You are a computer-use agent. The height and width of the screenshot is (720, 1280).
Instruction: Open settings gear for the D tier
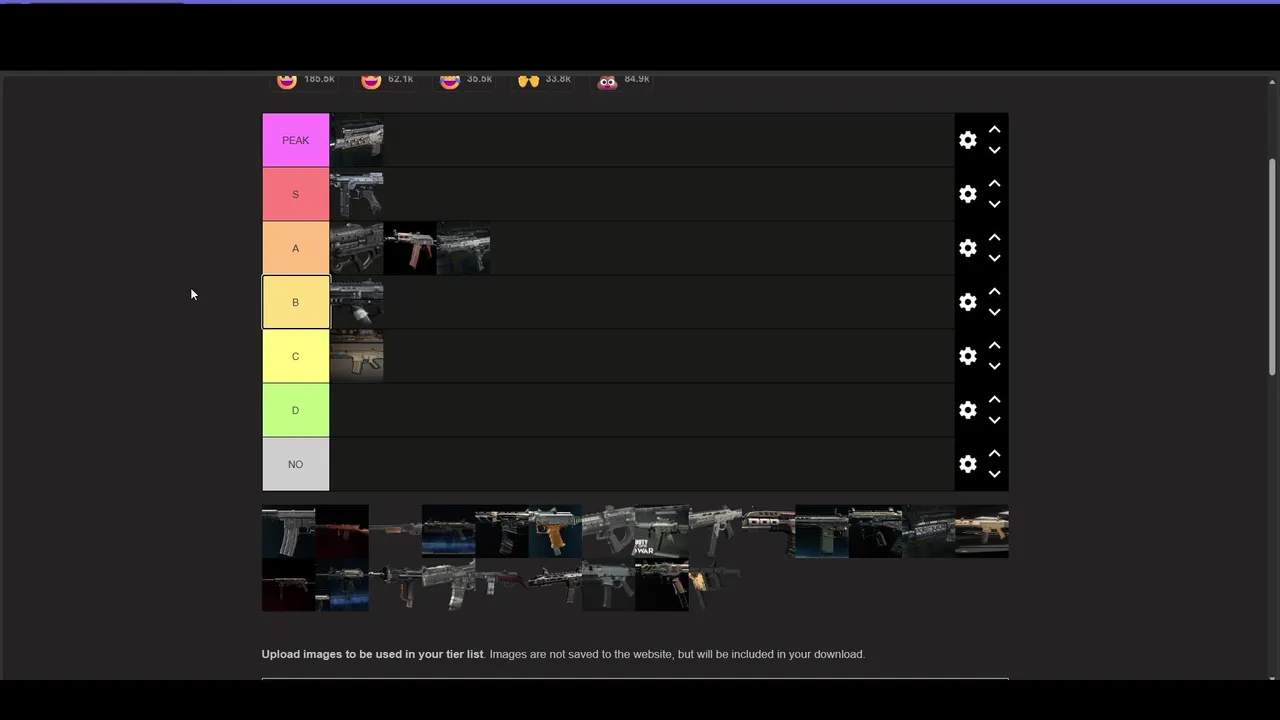click(967, 410)
